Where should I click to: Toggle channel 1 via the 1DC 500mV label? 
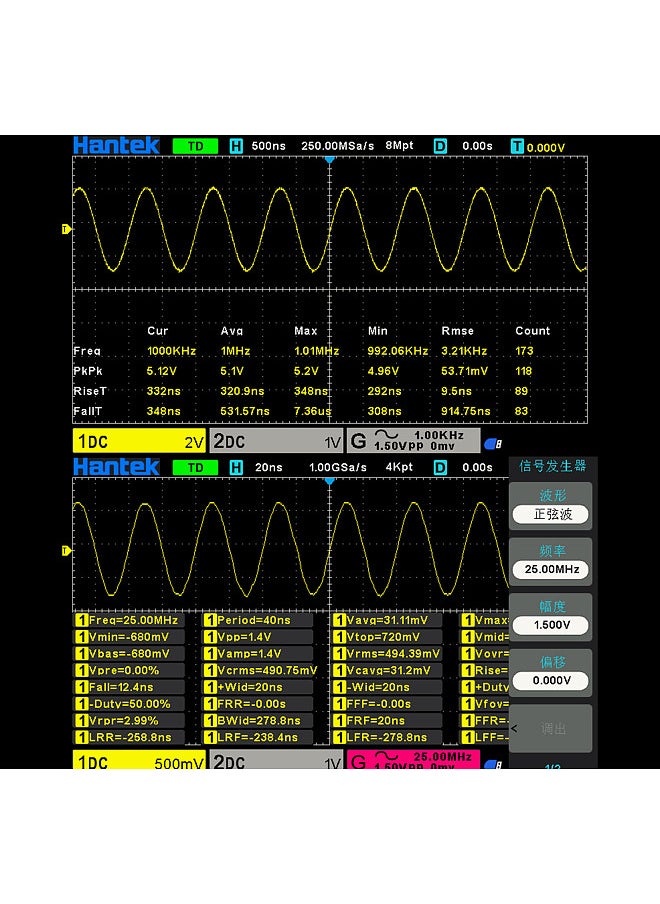[x=139, y=759]
